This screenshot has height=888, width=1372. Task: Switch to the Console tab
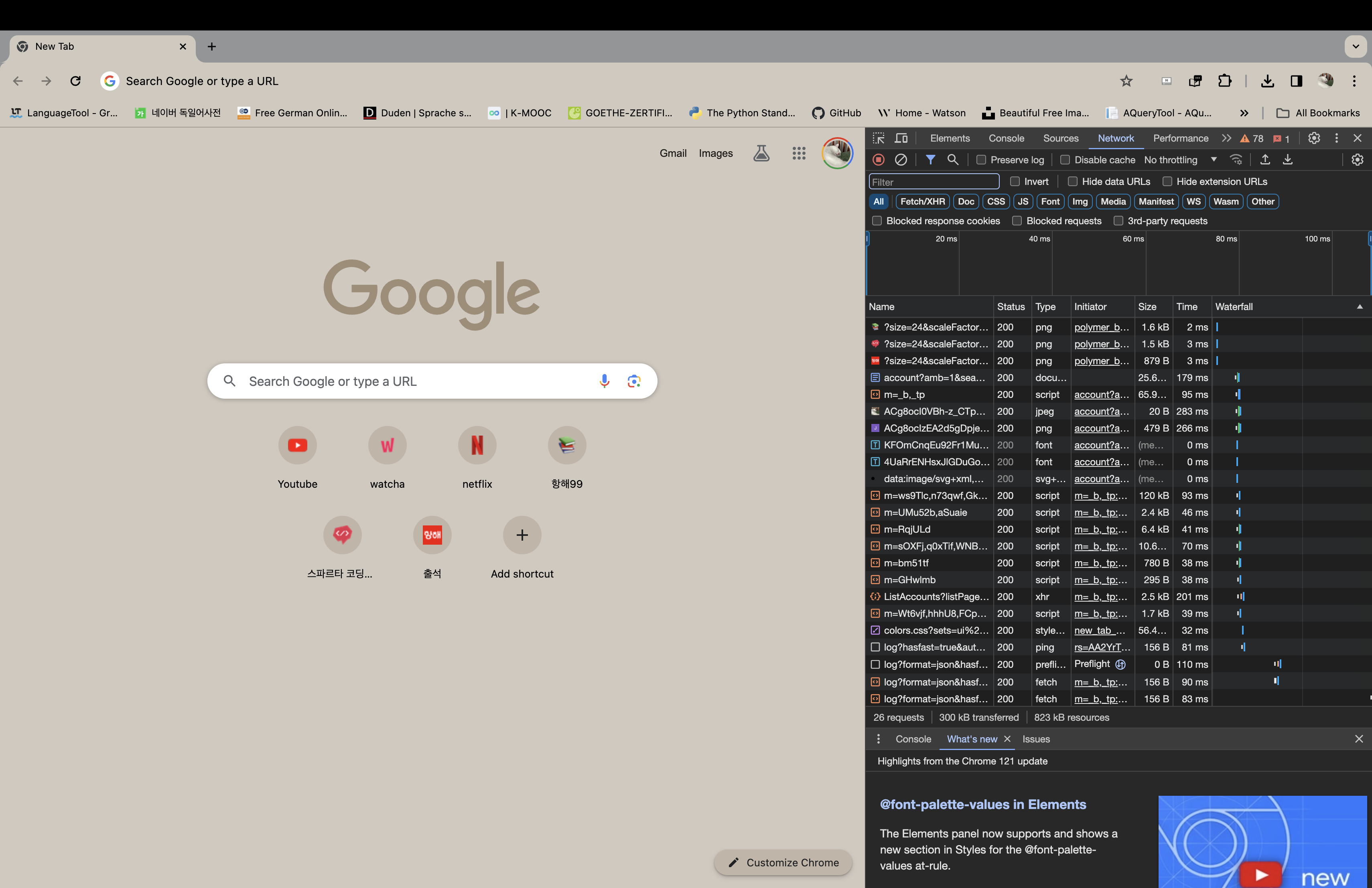pos(1006,138)
